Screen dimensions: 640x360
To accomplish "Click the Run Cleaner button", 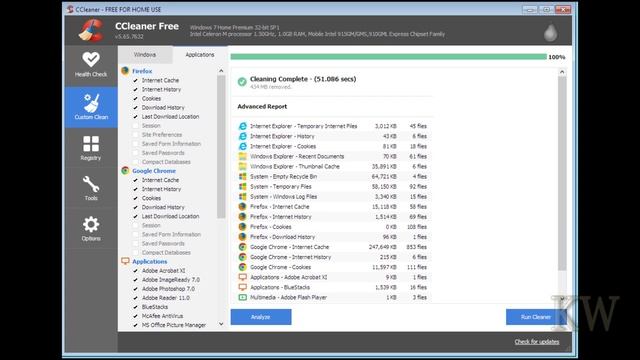I will (536, 317).
